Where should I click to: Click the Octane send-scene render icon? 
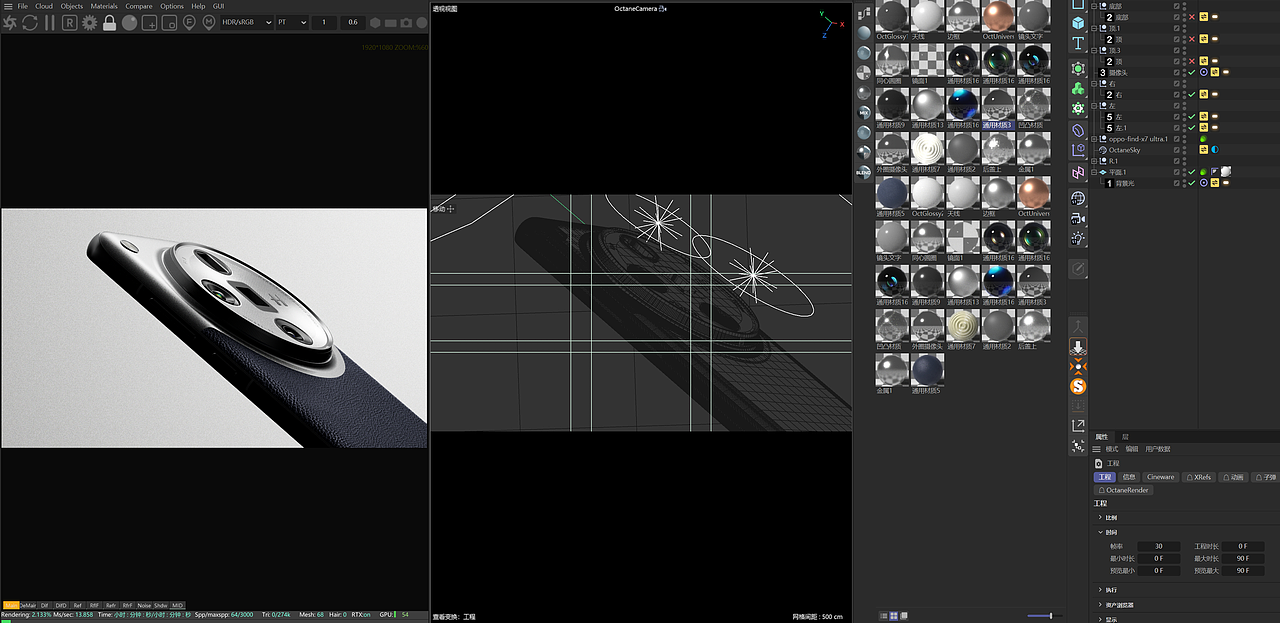coord(10,22)
